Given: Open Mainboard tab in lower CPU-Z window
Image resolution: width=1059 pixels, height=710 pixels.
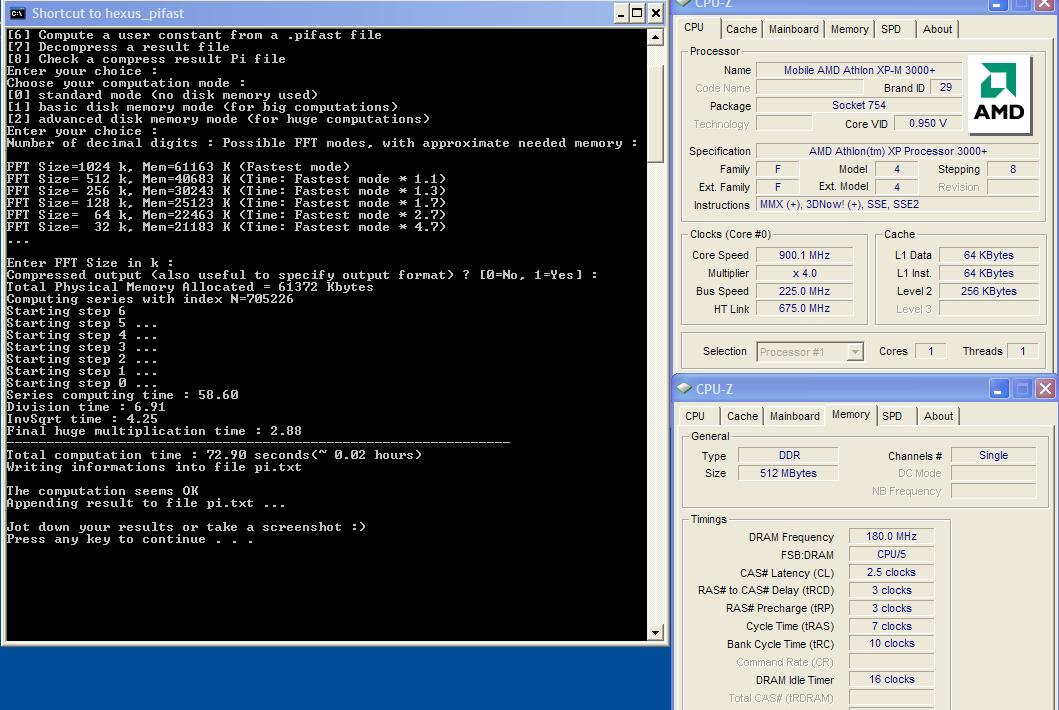Looking at the screenshot, I should pos(795,416).
